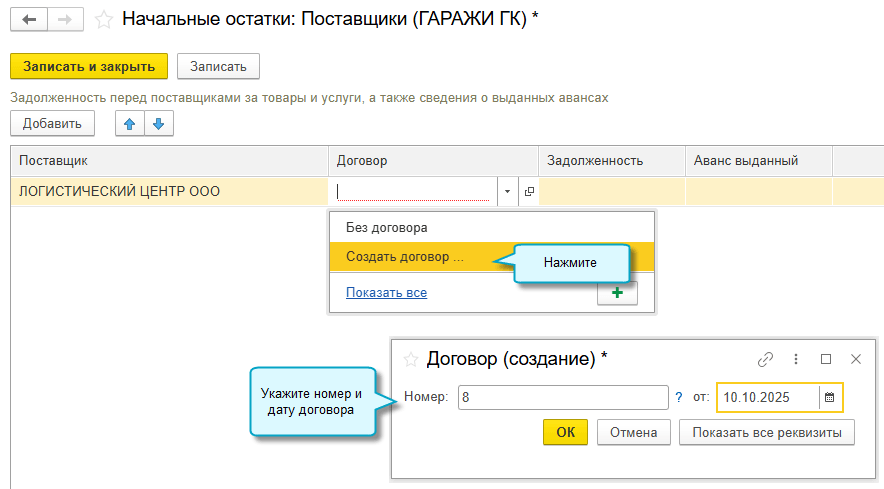The image size is (884, 489).
Task: Select 'Без договора' from the list
Action: coord(387,228)
